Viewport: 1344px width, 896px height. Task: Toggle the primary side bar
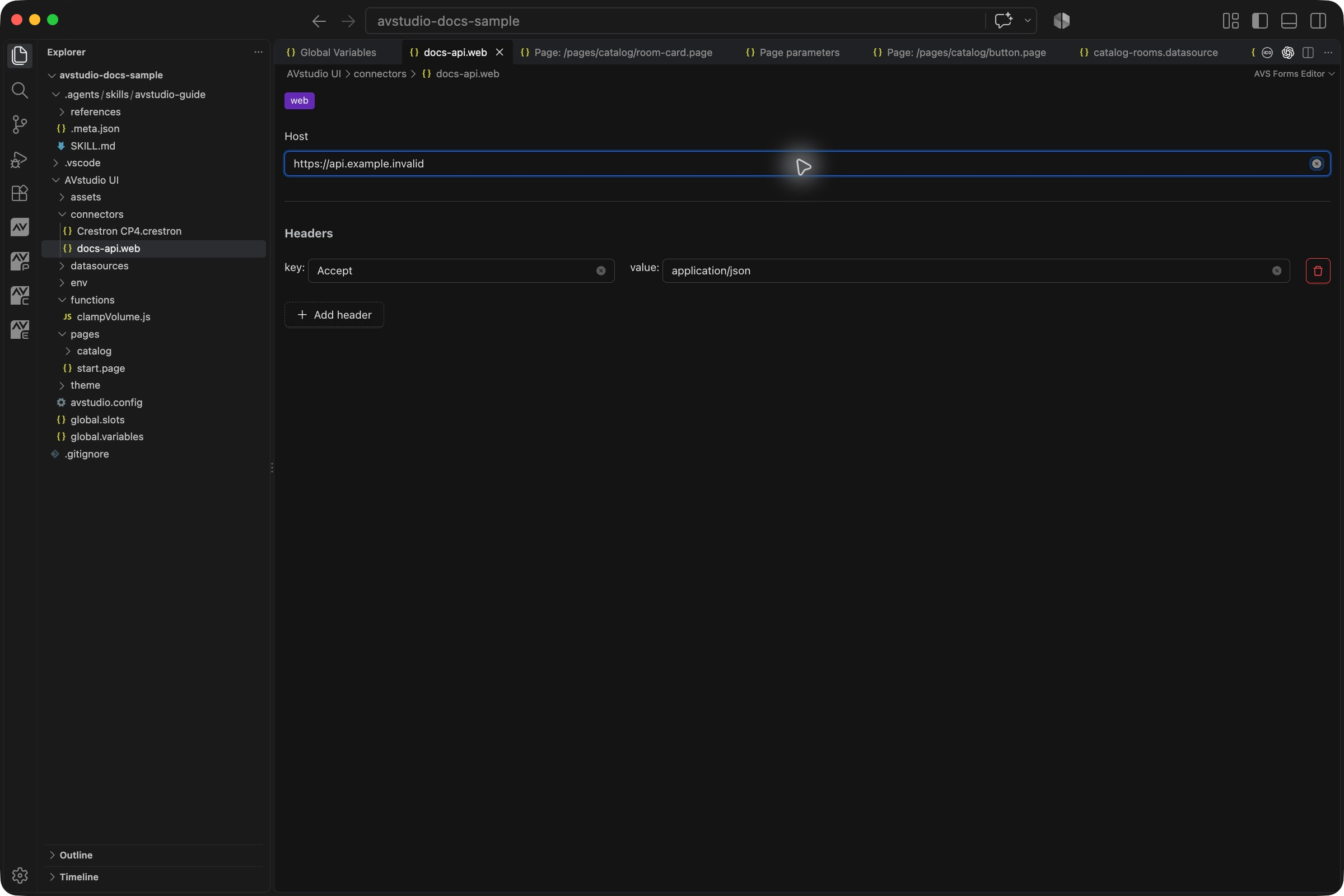pyautogui.click(x=1259, y=21)
